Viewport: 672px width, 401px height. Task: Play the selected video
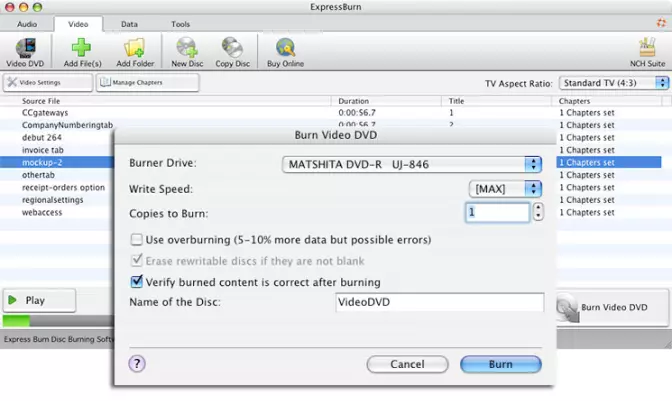[x=39, y=300]
